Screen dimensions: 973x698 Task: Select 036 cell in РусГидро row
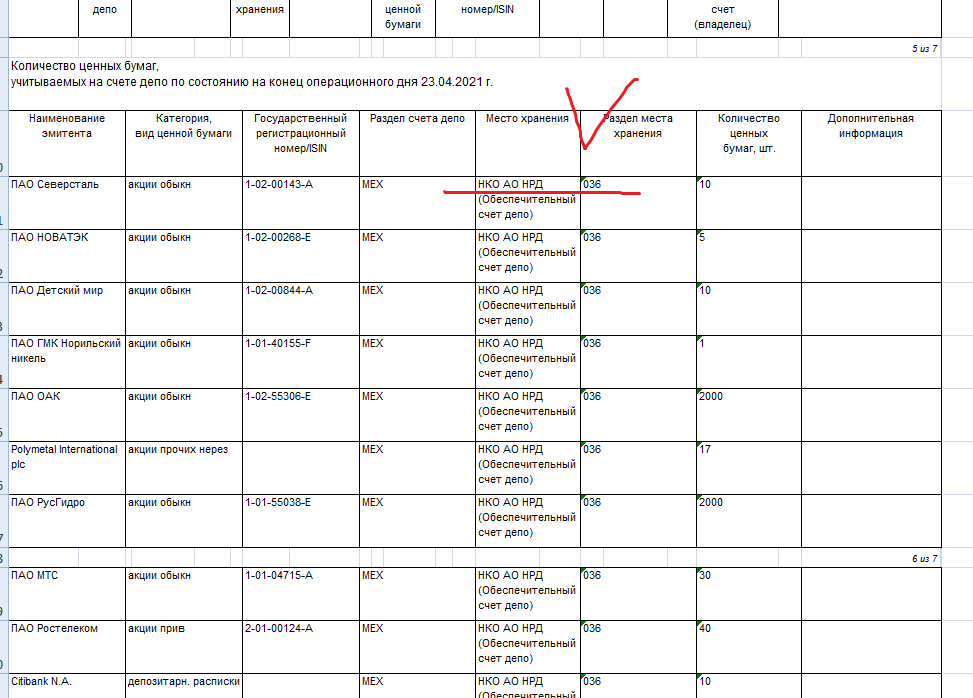639,521
